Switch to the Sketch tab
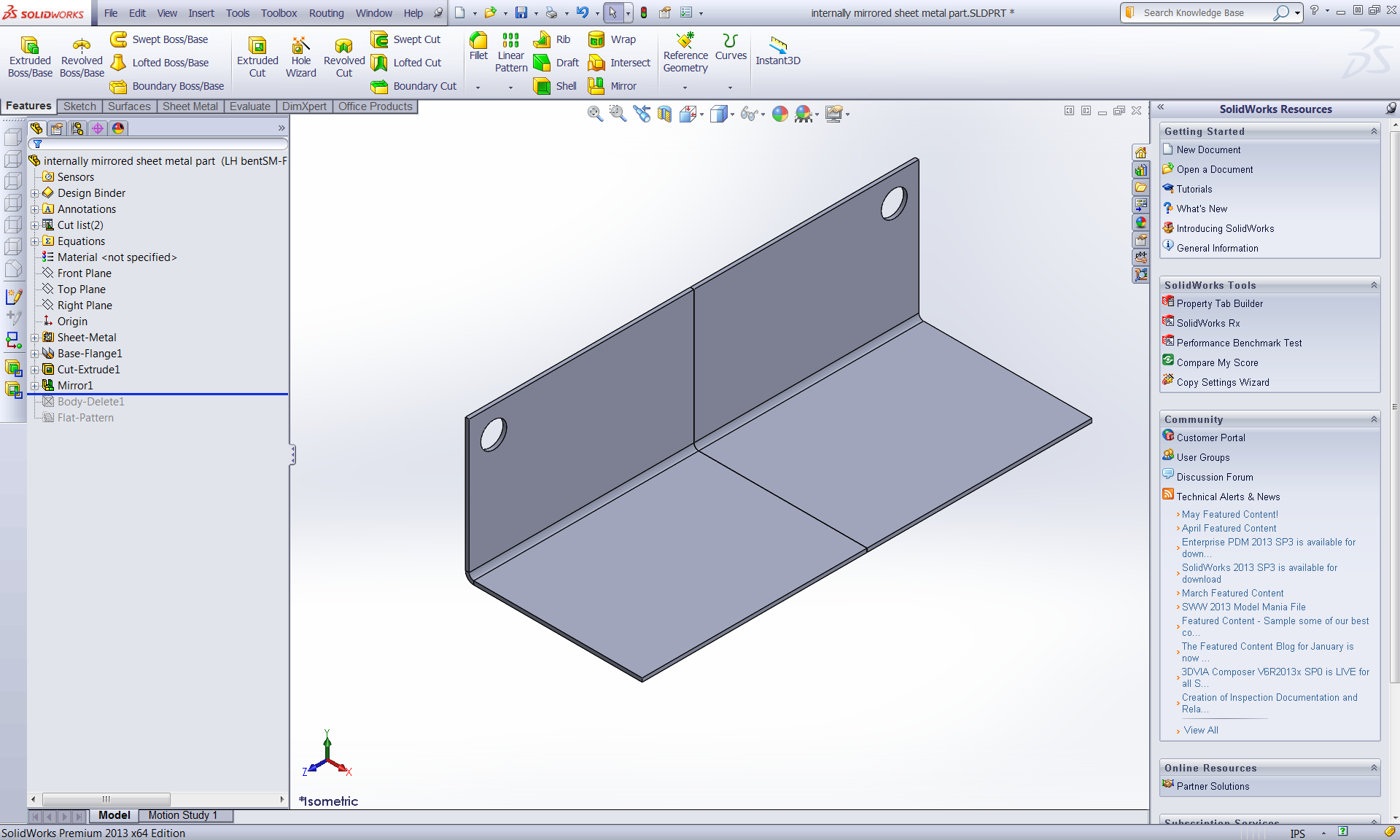This screenshot has height=840, width=1400. coord(79,106)
